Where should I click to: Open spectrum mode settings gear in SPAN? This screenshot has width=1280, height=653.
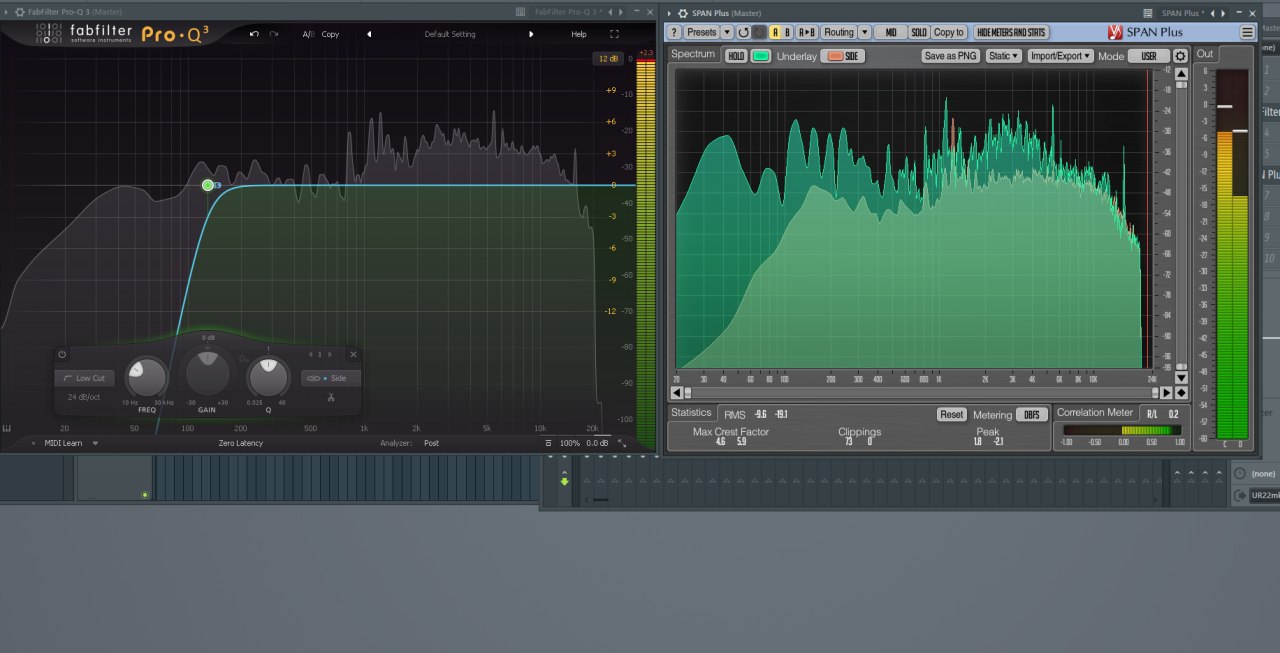coord(1180,56)
